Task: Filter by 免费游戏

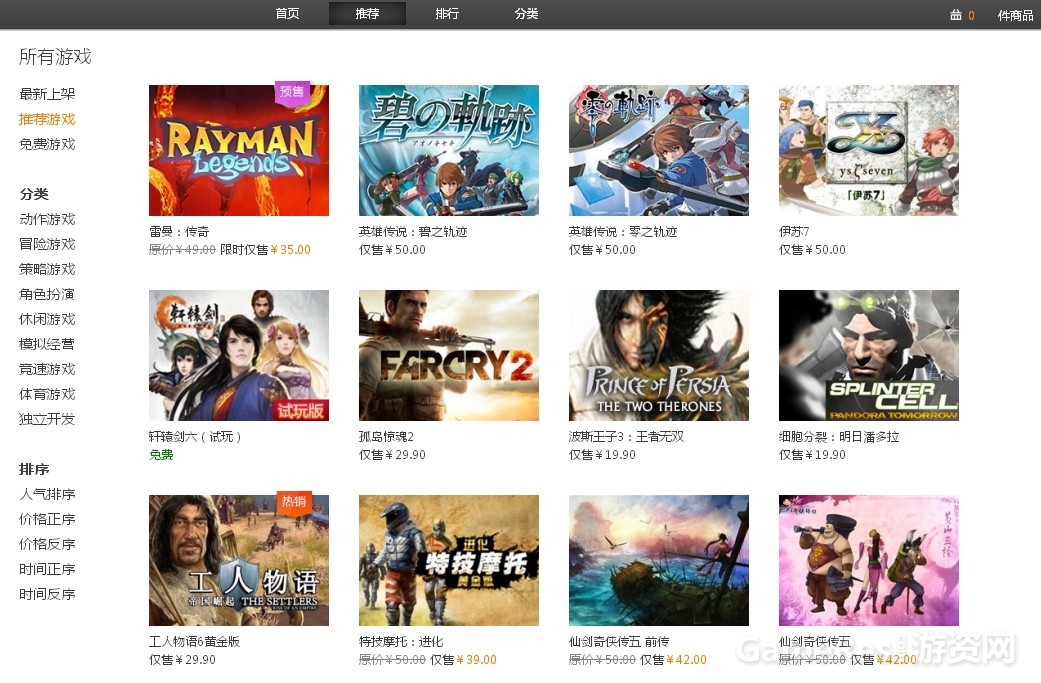Action: pyautogui.click(x=47, y=144)
